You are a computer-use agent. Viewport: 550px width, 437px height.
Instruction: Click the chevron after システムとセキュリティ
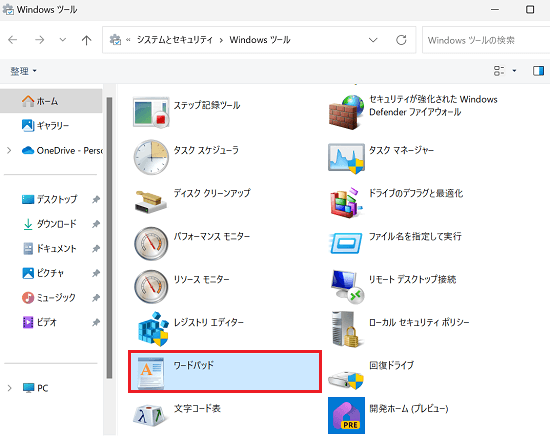click(221, 40)
